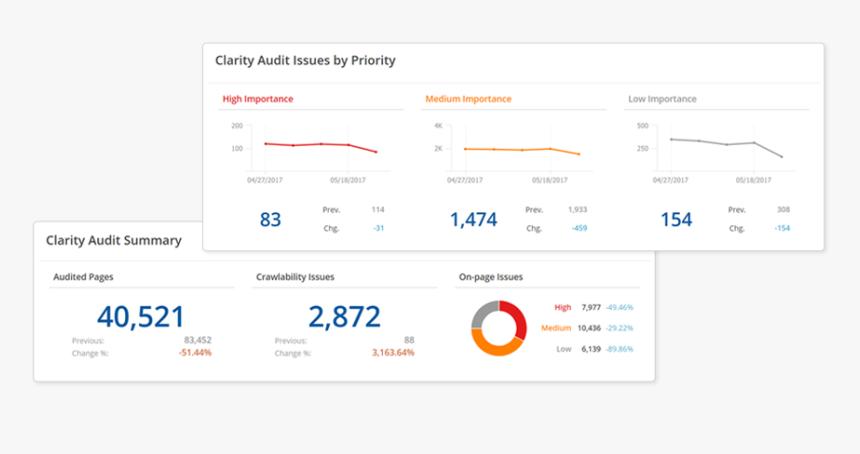
Task: Select the Medium Importance heading
Action: [x=468, y=99]
